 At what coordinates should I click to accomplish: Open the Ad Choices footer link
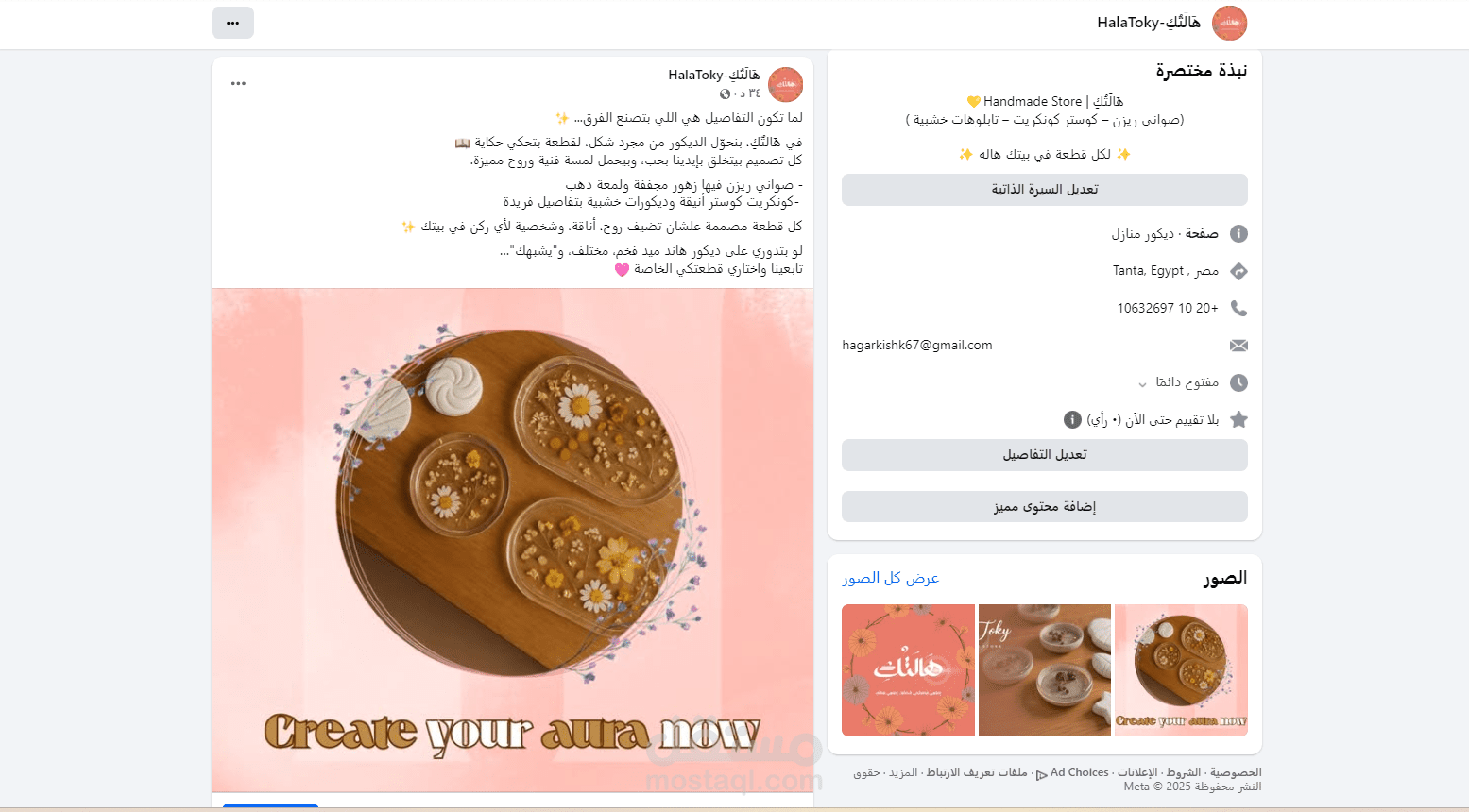(x=1072, y=772)
